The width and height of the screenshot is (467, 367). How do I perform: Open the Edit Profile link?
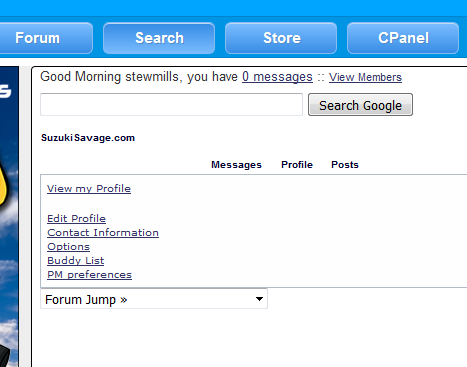pyautogui.click(x=76, y=219)
